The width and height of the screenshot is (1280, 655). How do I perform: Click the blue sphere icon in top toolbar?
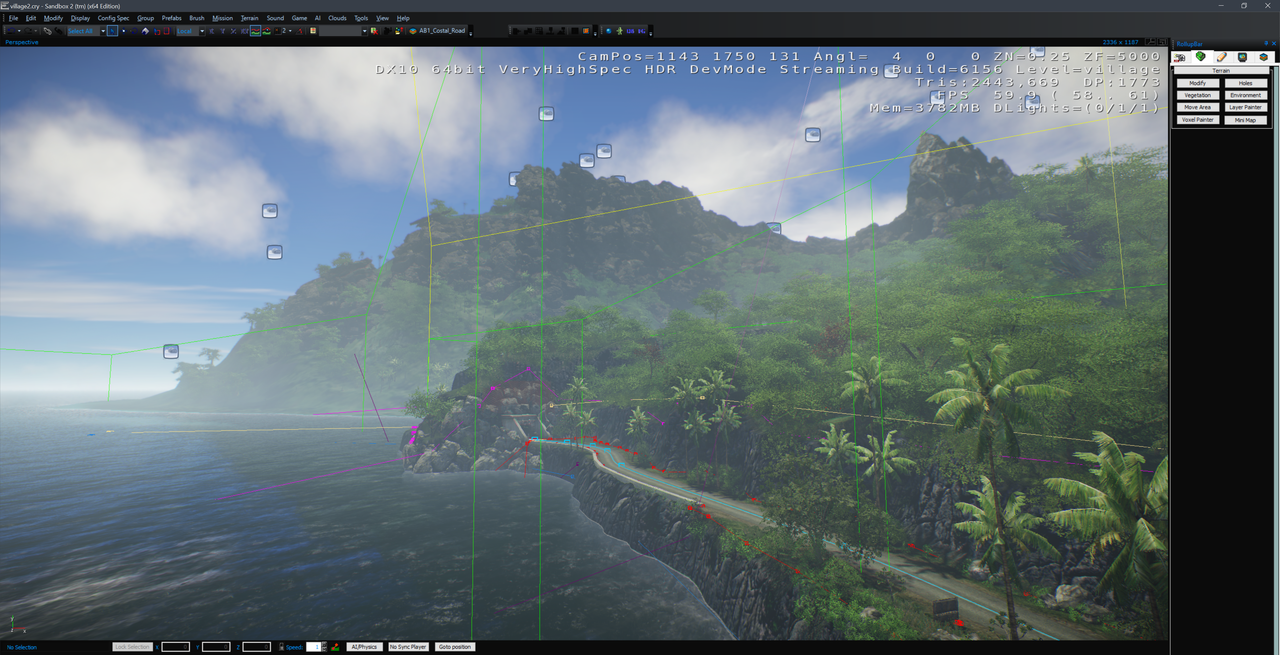click(608, 31)
